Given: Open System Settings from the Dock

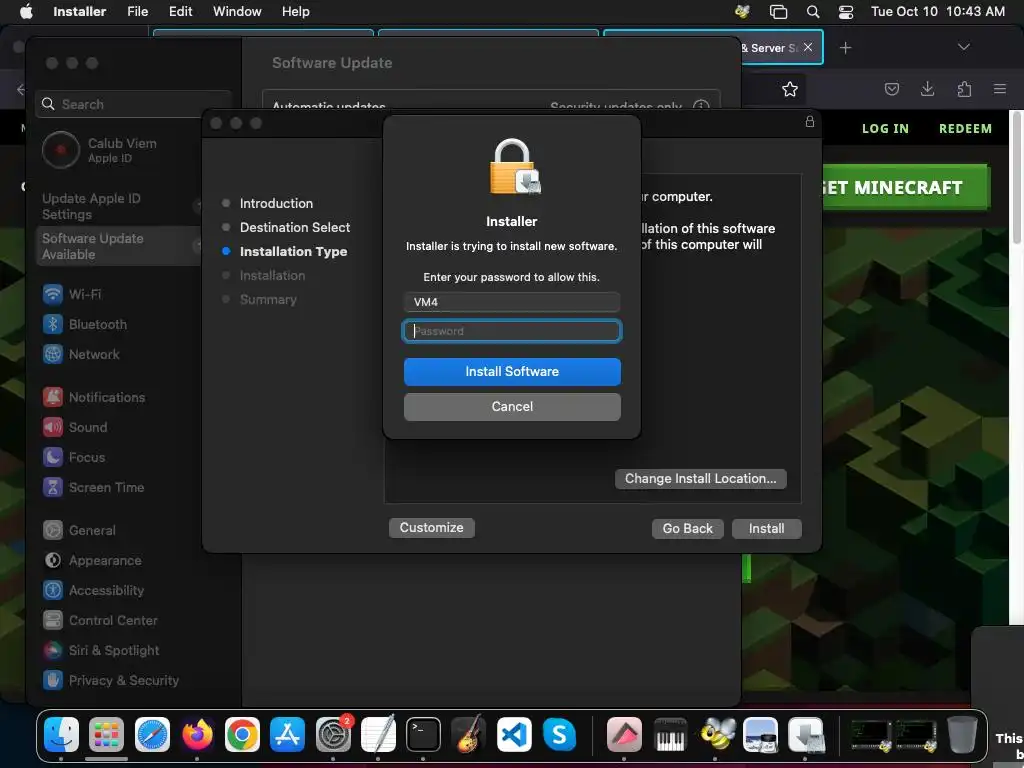Looking at the screenshot, I should 333,734.
